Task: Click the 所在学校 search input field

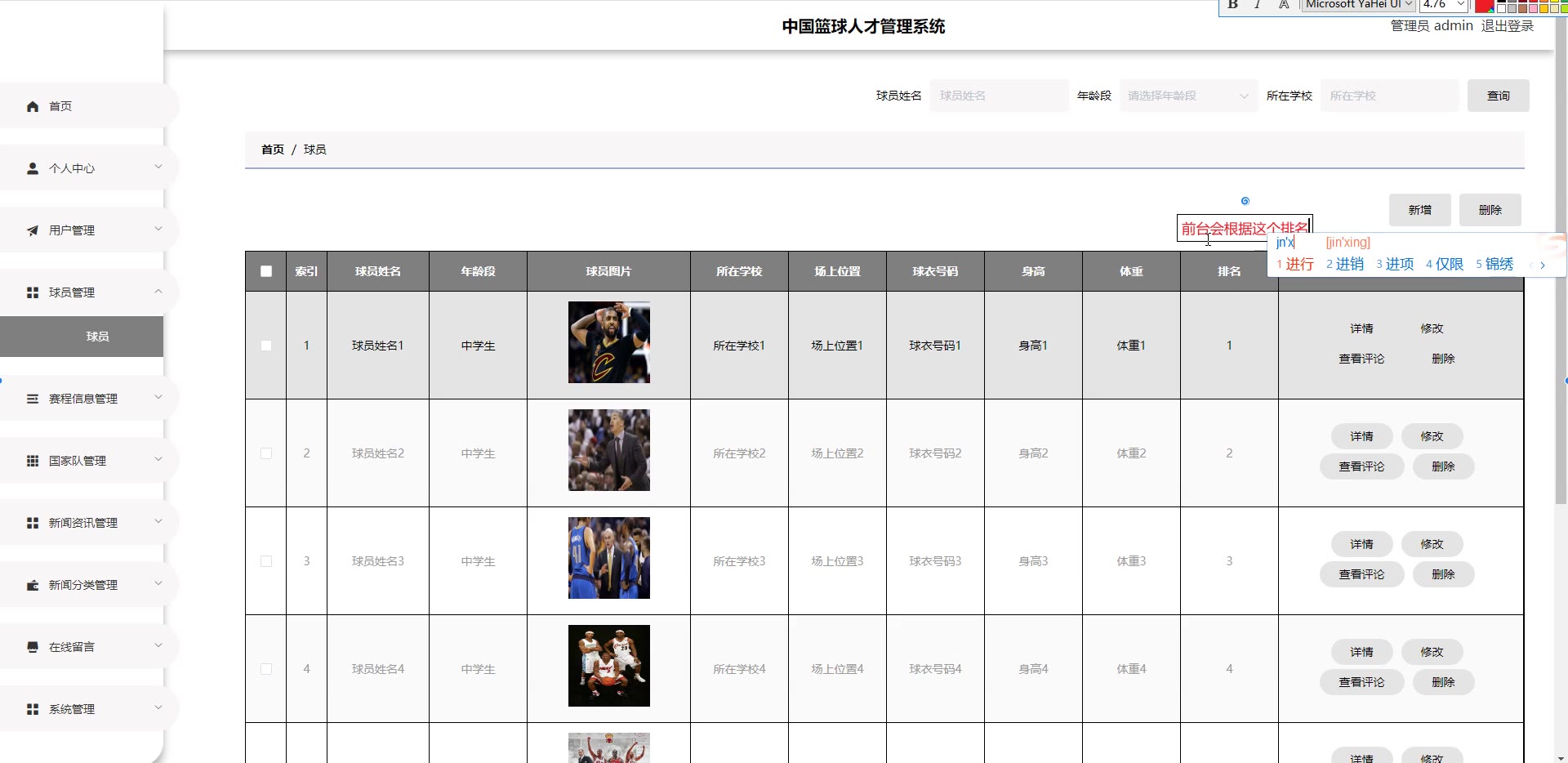Action: pyautogui.click(x=1389, y=96)
